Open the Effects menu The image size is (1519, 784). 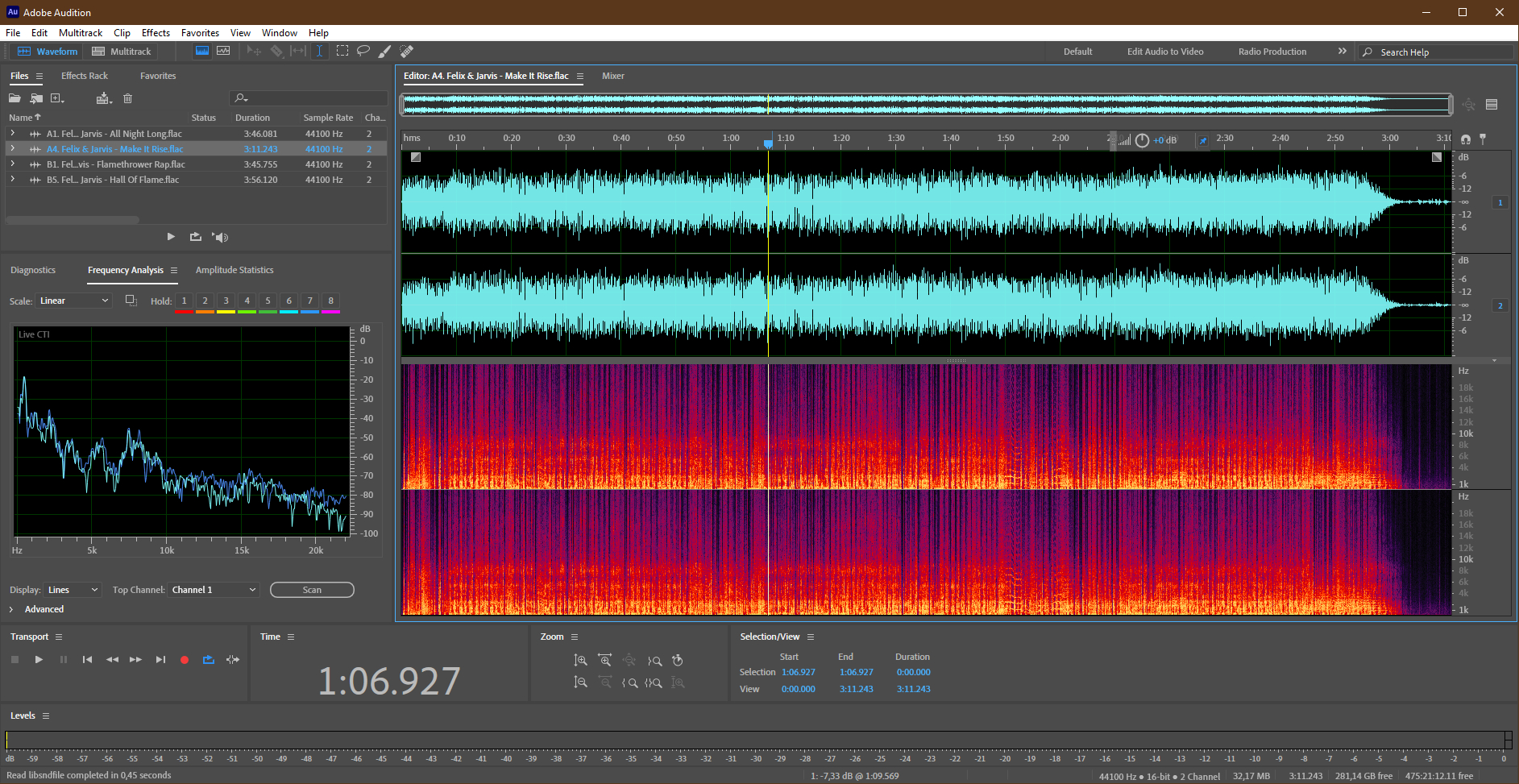[x=156, y=33]
